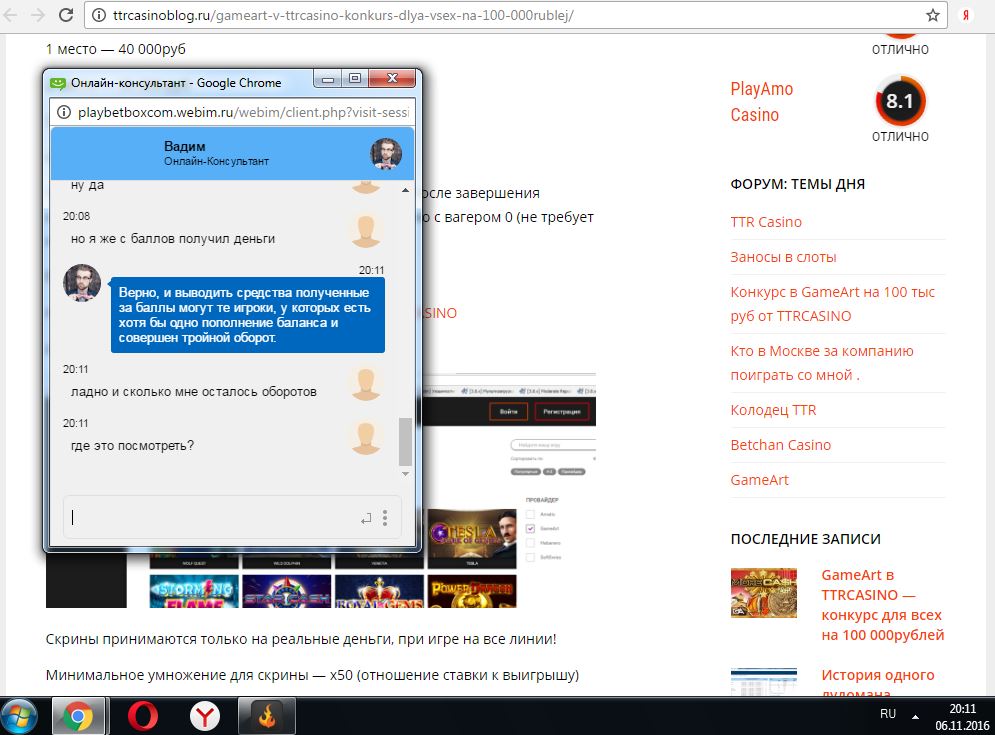Click the История одного post thumbnail

point(763,682)
